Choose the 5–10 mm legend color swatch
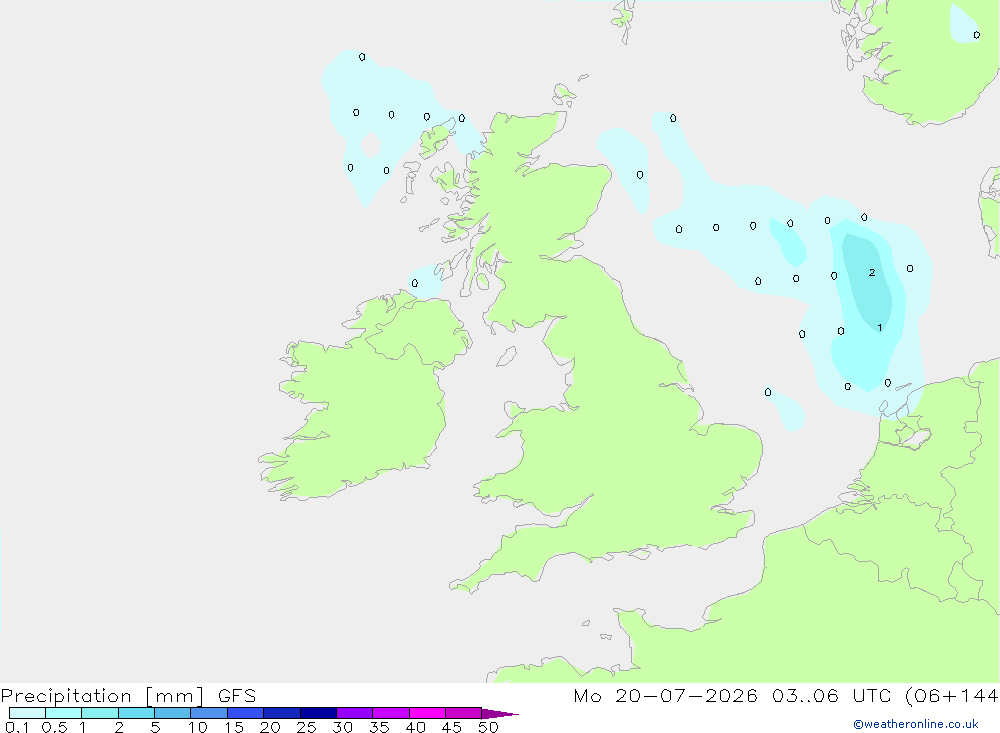 [173, 713]
